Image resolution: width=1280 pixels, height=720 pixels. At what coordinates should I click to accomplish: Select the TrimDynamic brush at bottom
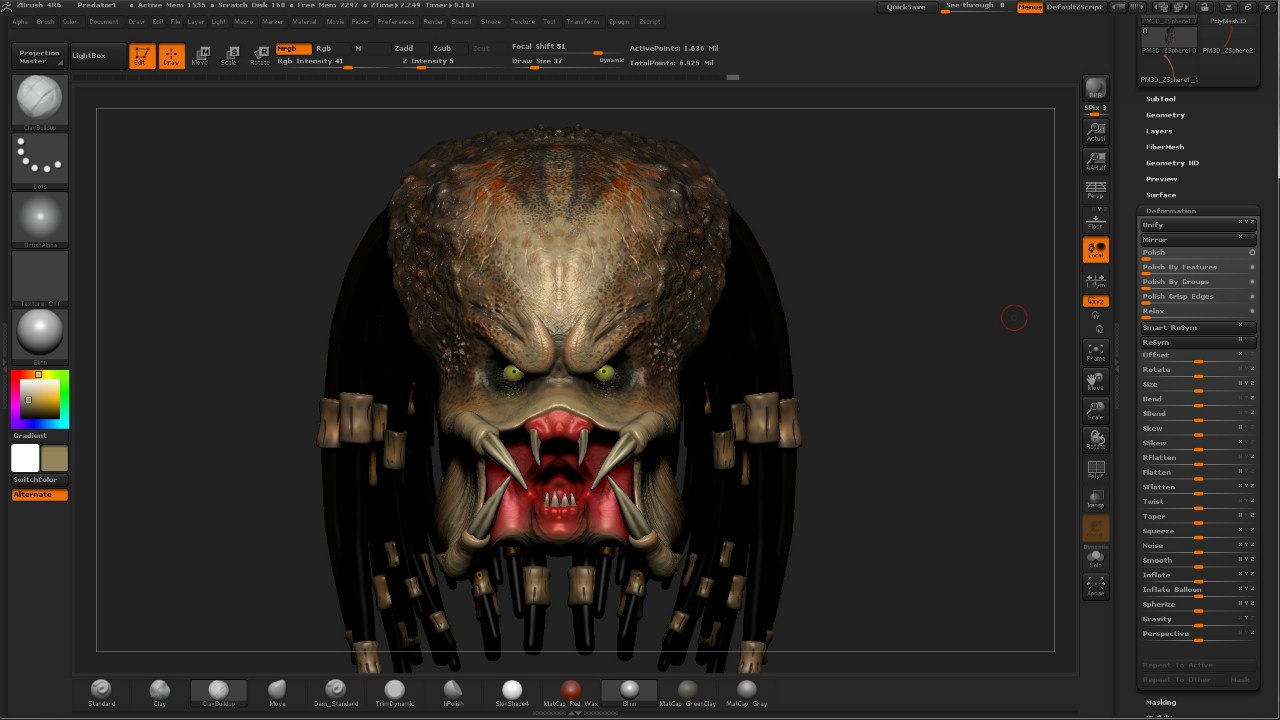(394, 693)
